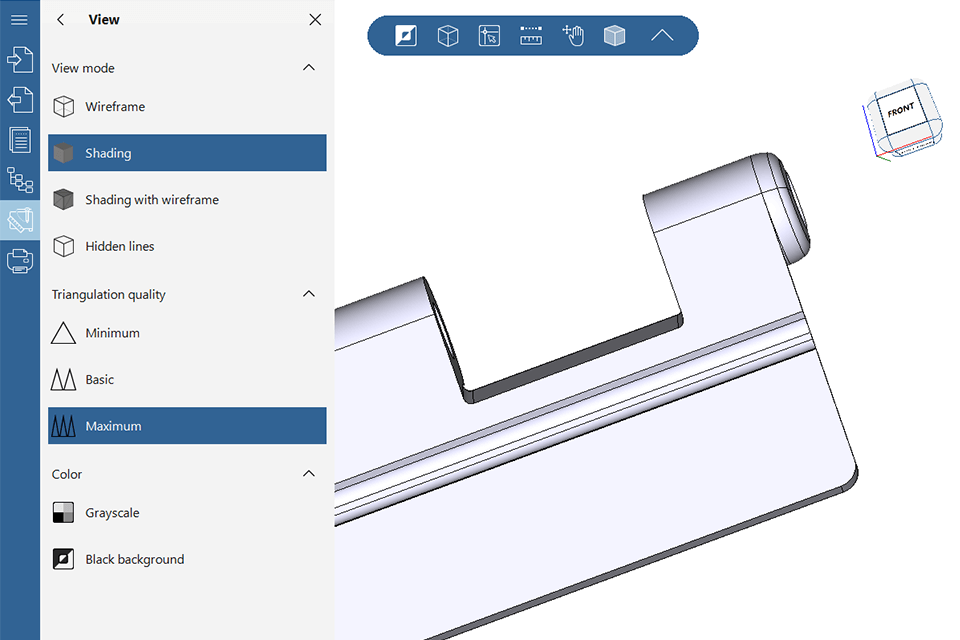Click the wireframe cube icon in top toolbar
This screenshot has height=640, width=960.
448,36
